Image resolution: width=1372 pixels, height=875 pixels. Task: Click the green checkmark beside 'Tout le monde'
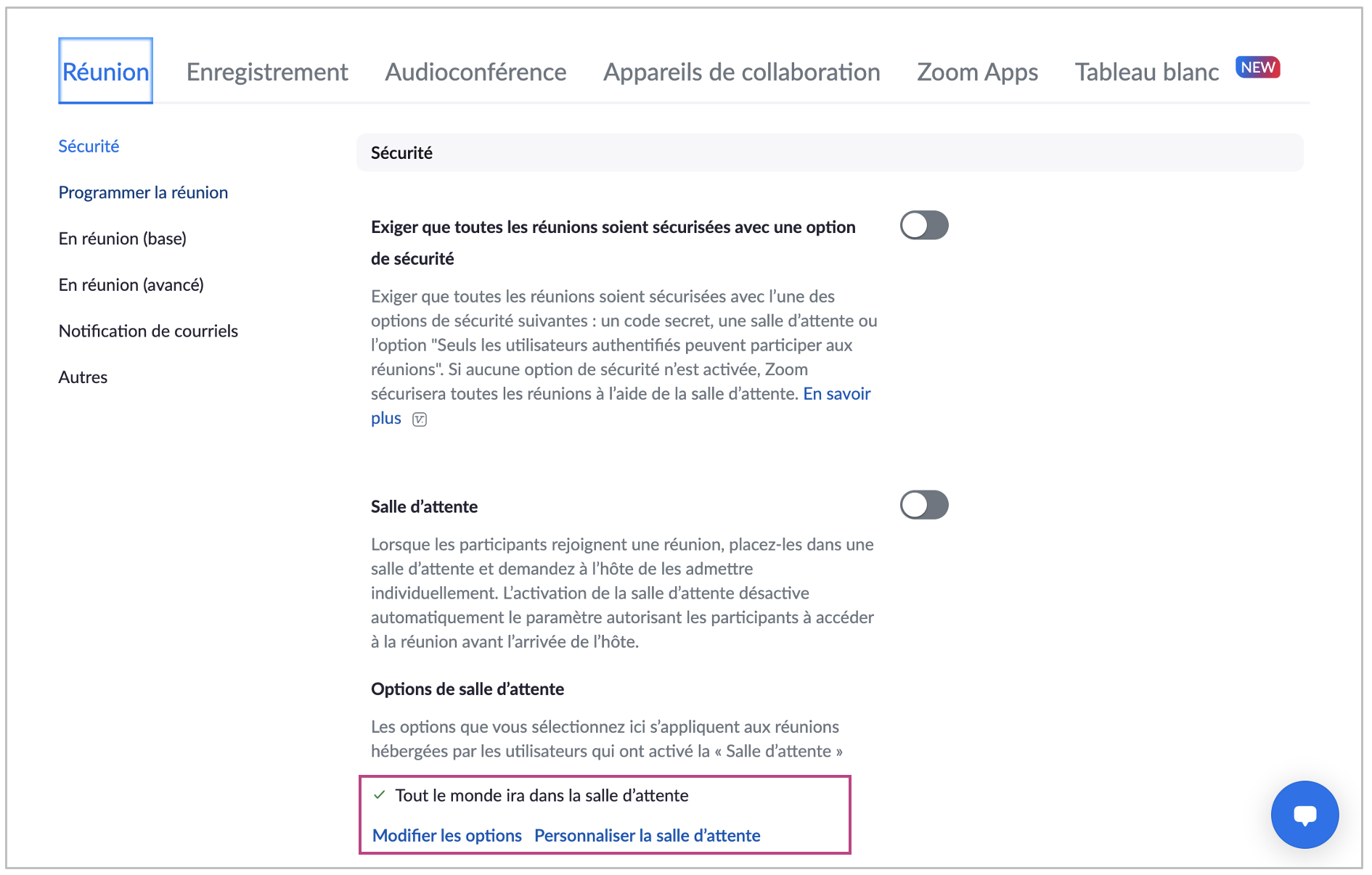point(379,795)
